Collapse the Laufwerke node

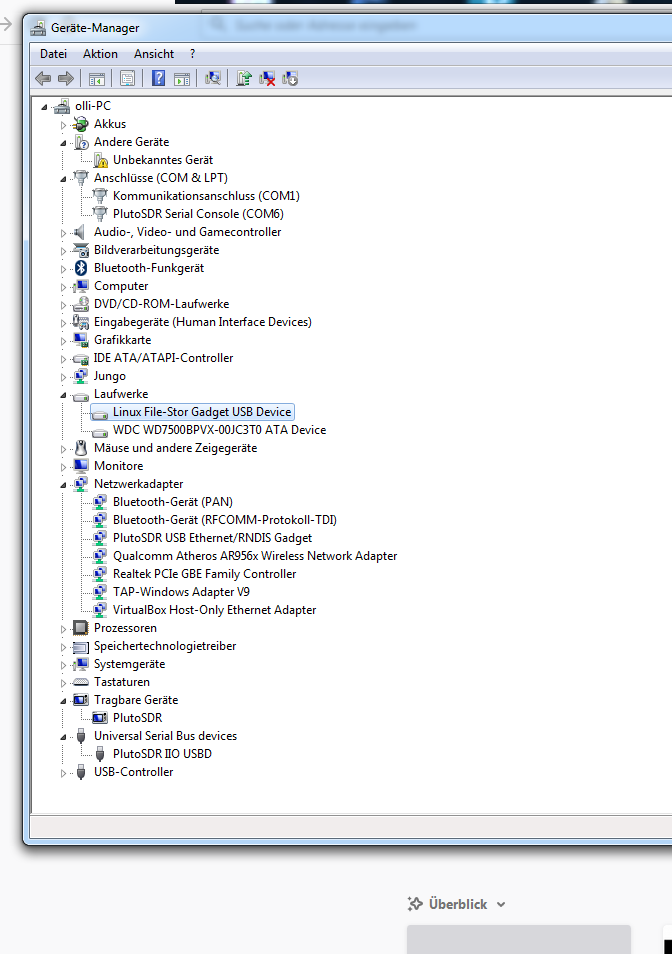point(63,395)
